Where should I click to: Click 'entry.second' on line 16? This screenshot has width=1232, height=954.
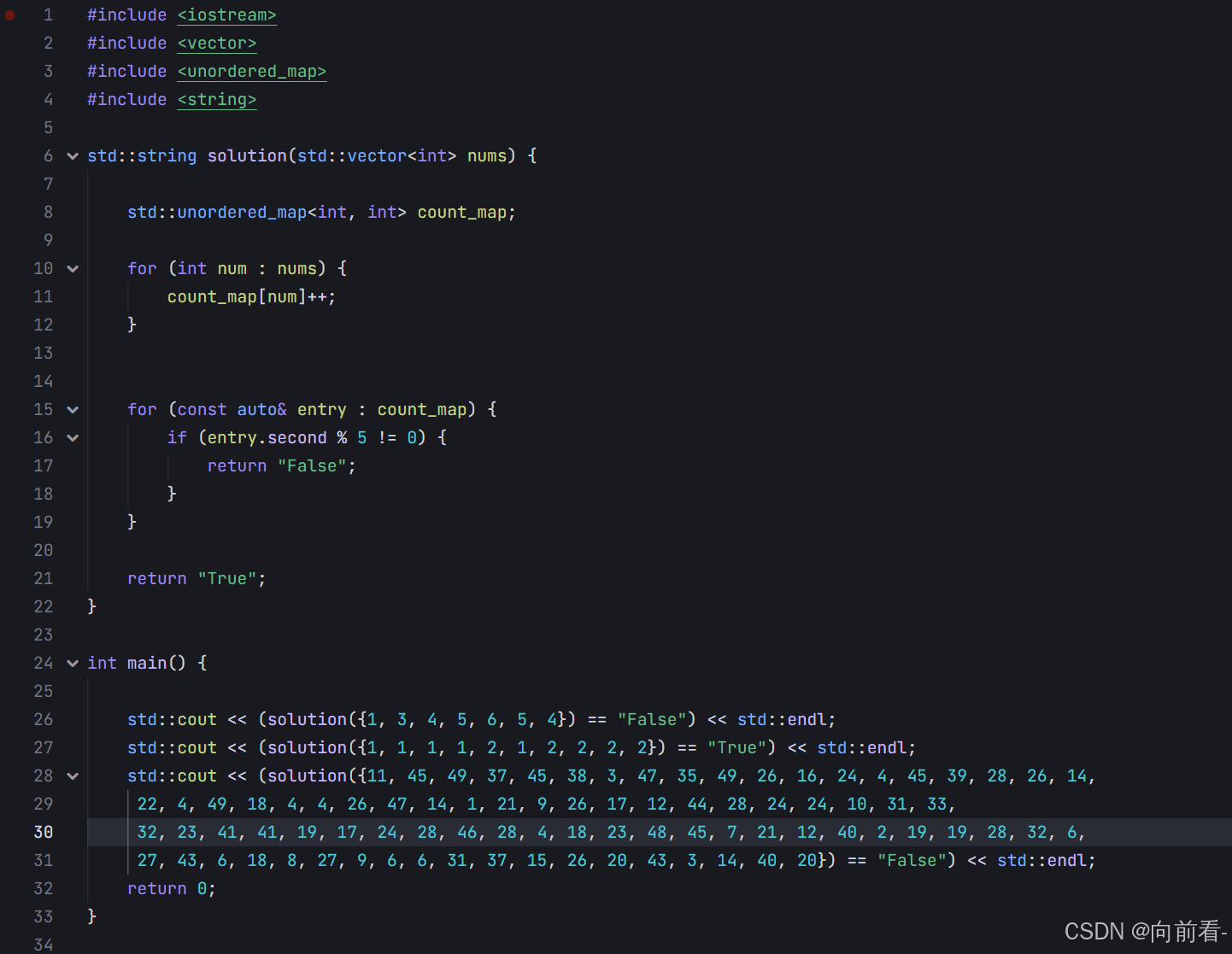pyautogui.click(x=267, y=438)
